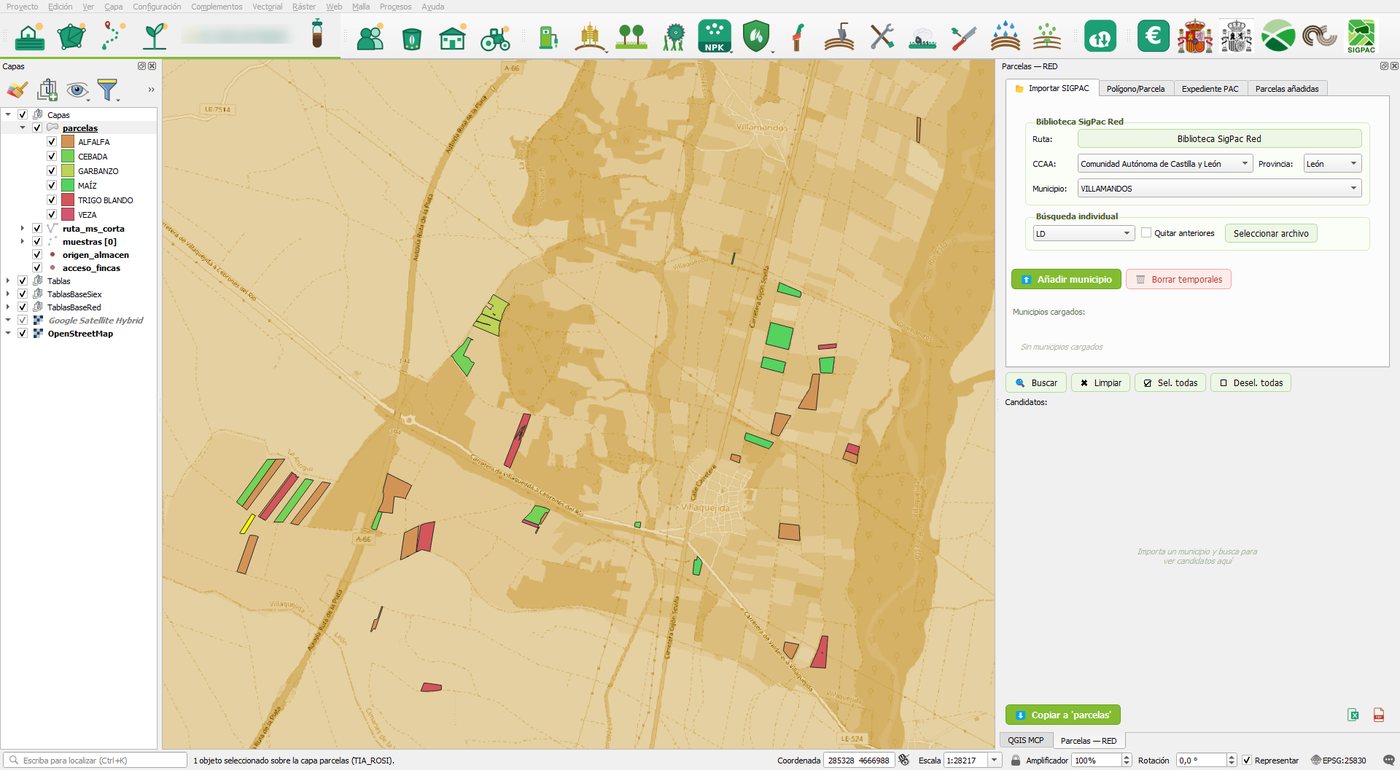Click the SIGPAC toolbar icon
Image resolution: width=1400 pixels, height=770 pixels.
[1361, 37]
